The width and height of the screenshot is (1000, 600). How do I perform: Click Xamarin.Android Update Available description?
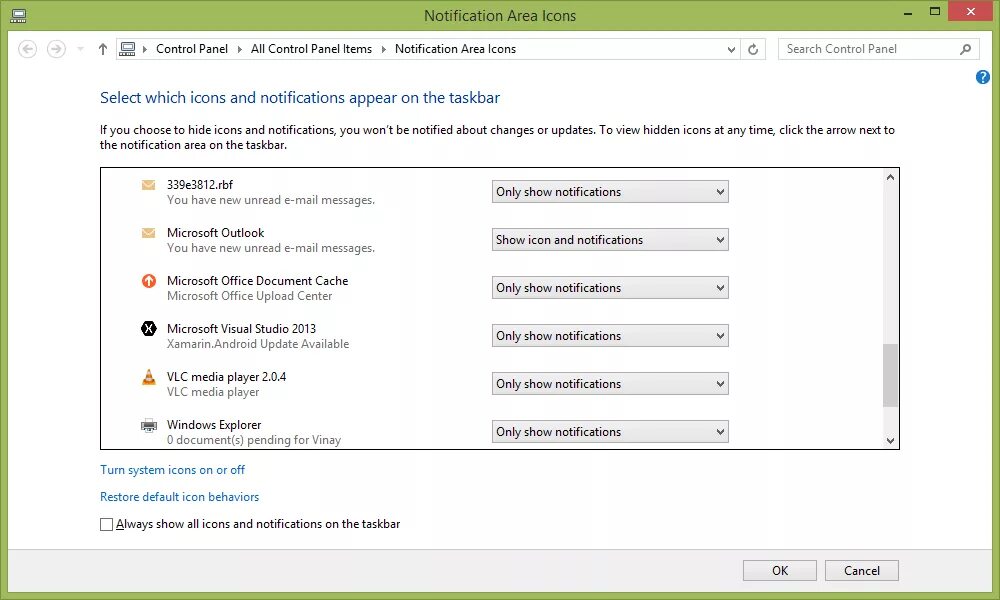coord(258,344)
